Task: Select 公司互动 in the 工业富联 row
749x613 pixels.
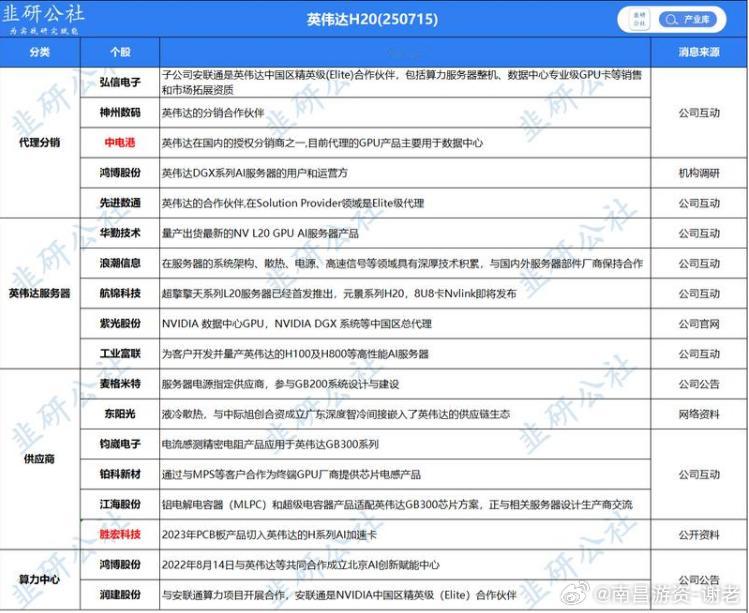Action: click(x=699, y=354)
